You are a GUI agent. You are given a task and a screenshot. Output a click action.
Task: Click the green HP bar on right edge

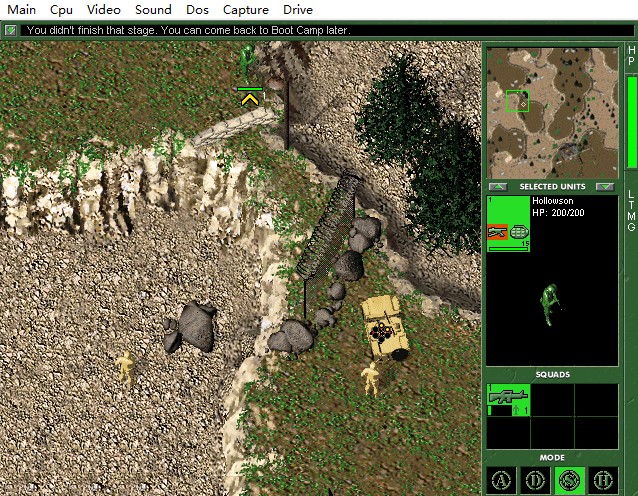632,122
